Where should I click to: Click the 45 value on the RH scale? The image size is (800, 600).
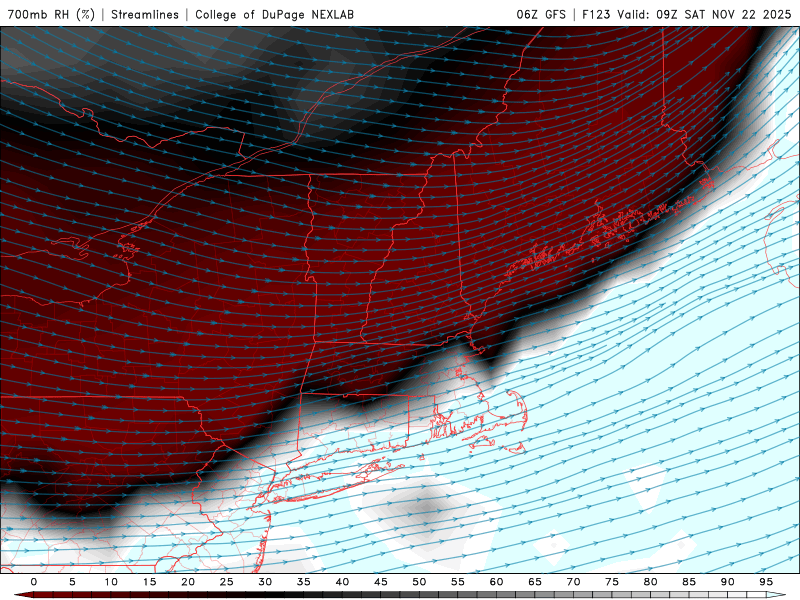381,582
